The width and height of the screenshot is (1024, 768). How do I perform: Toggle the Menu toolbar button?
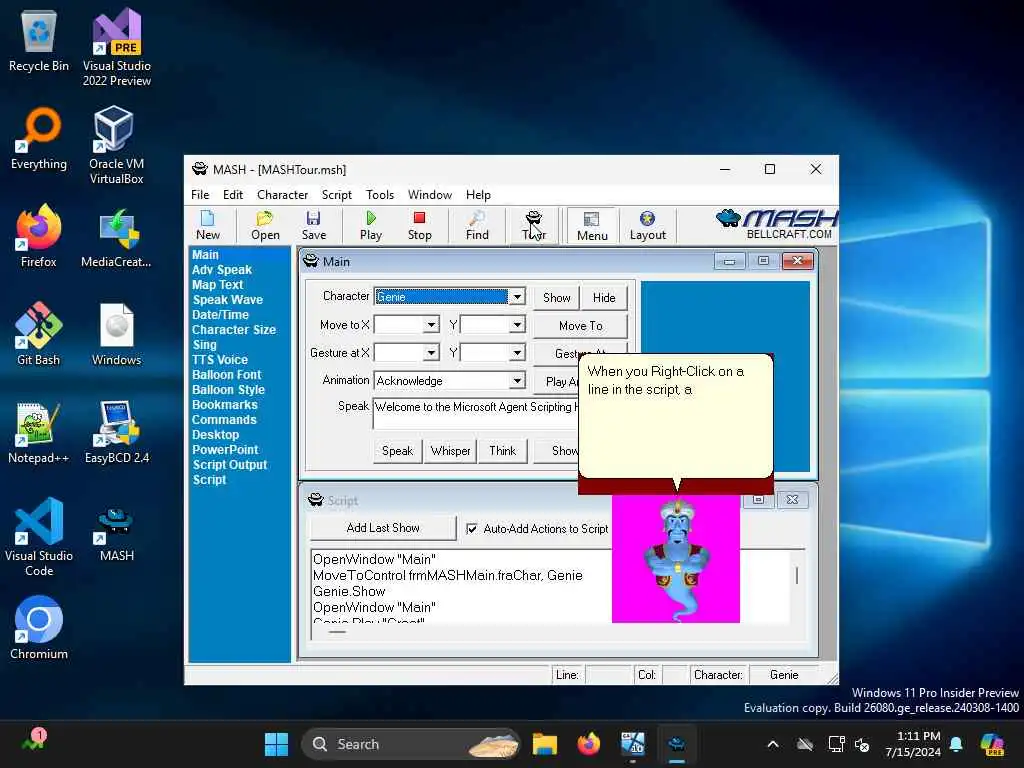(592, 226)
